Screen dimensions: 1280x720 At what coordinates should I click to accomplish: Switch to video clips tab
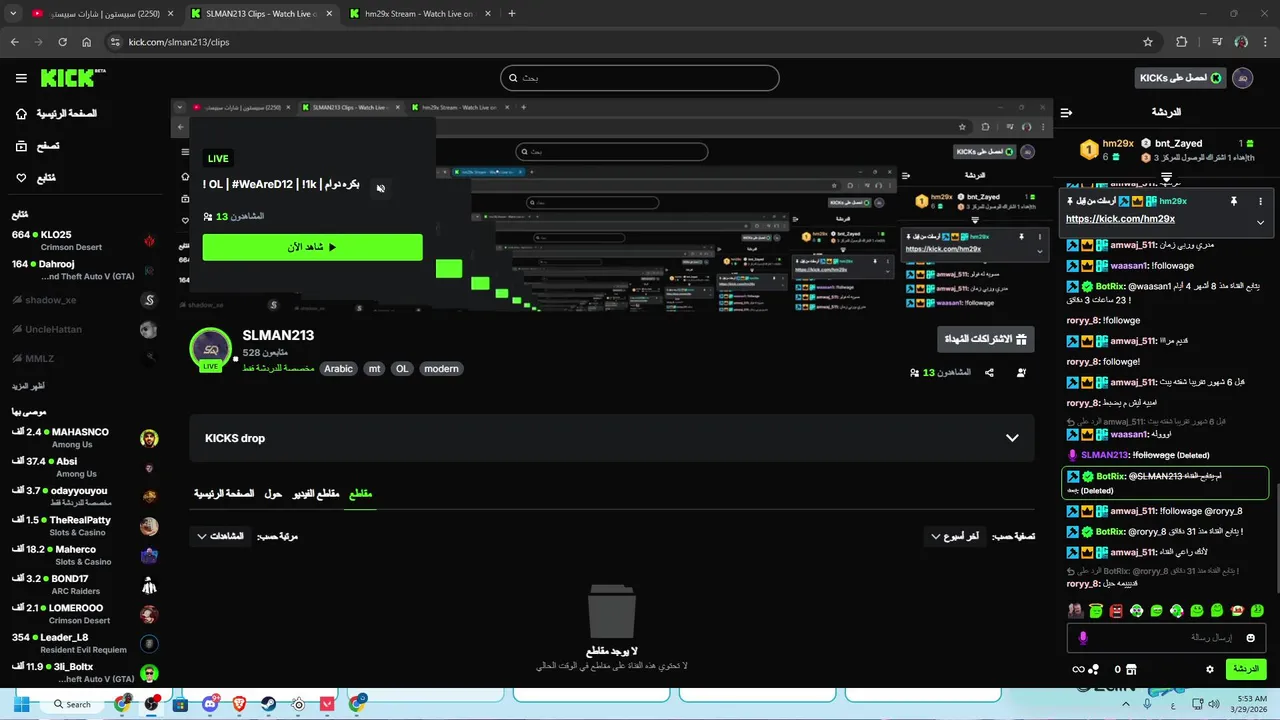pos(315,494)
